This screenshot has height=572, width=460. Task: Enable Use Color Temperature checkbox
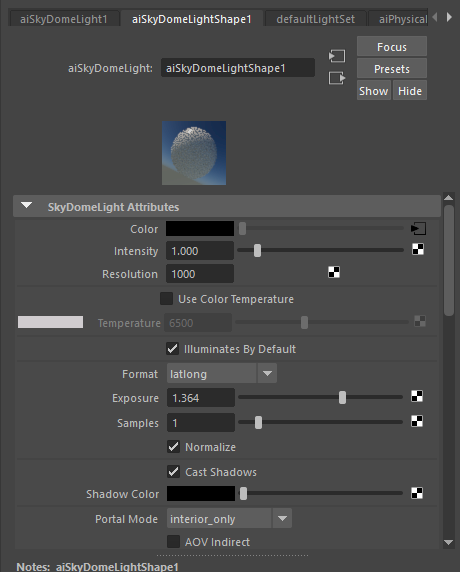pos(166,299)
